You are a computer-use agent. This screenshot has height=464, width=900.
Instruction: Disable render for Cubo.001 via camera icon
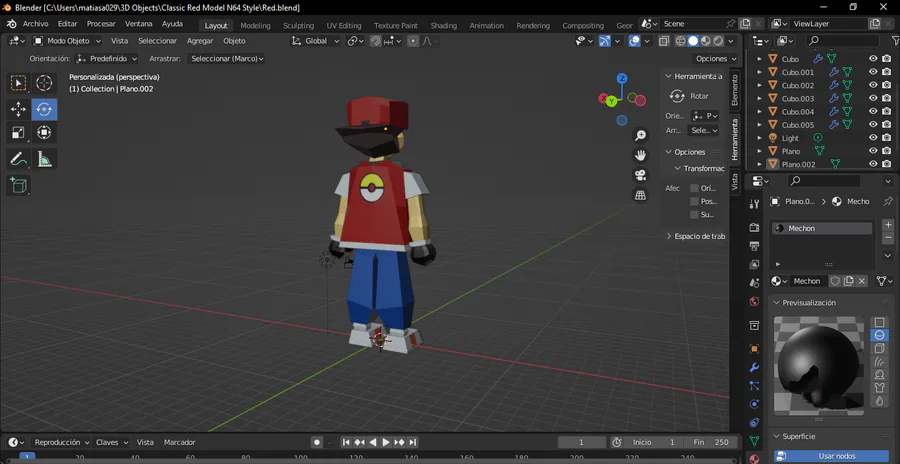887,72
